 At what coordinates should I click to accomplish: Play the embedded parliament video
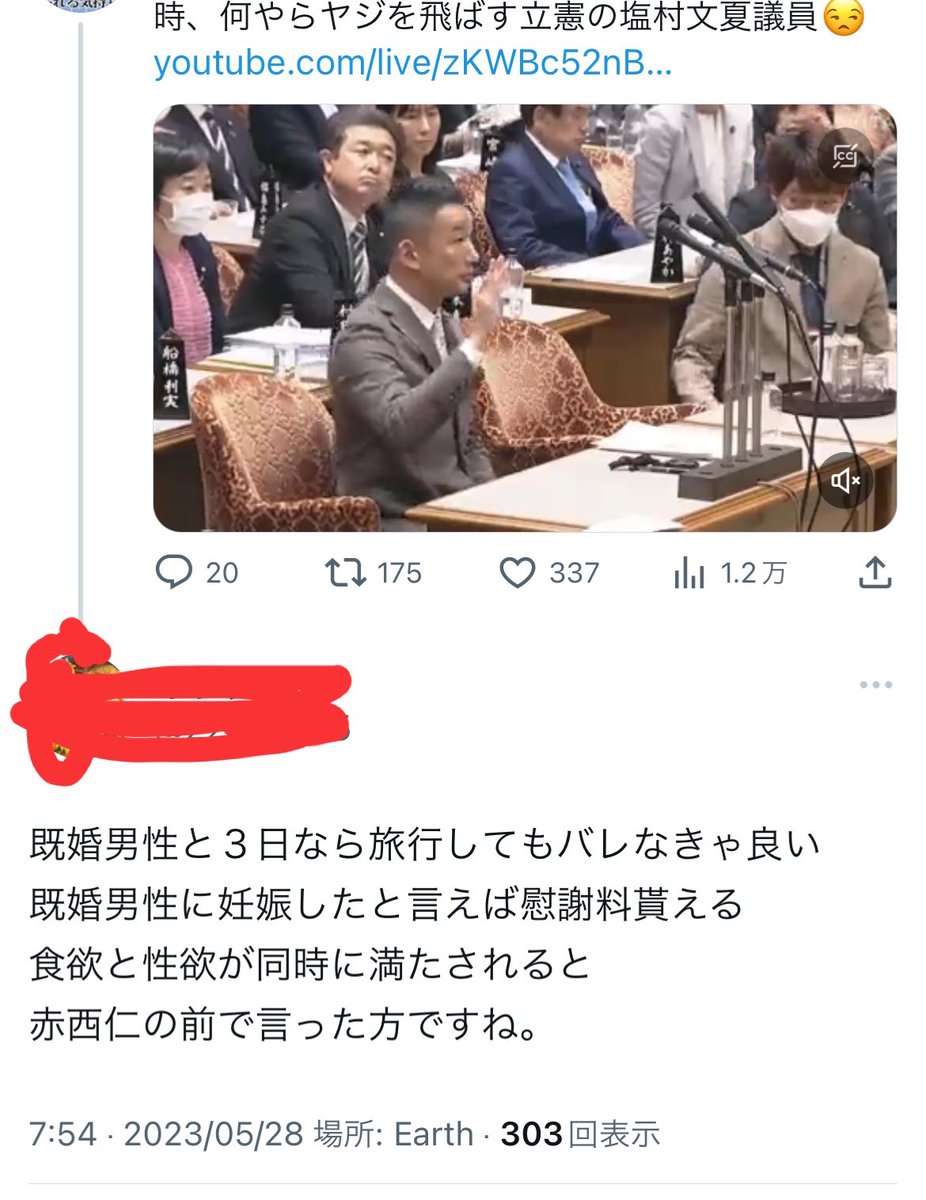pyautogui.click(x=525, y=318)
